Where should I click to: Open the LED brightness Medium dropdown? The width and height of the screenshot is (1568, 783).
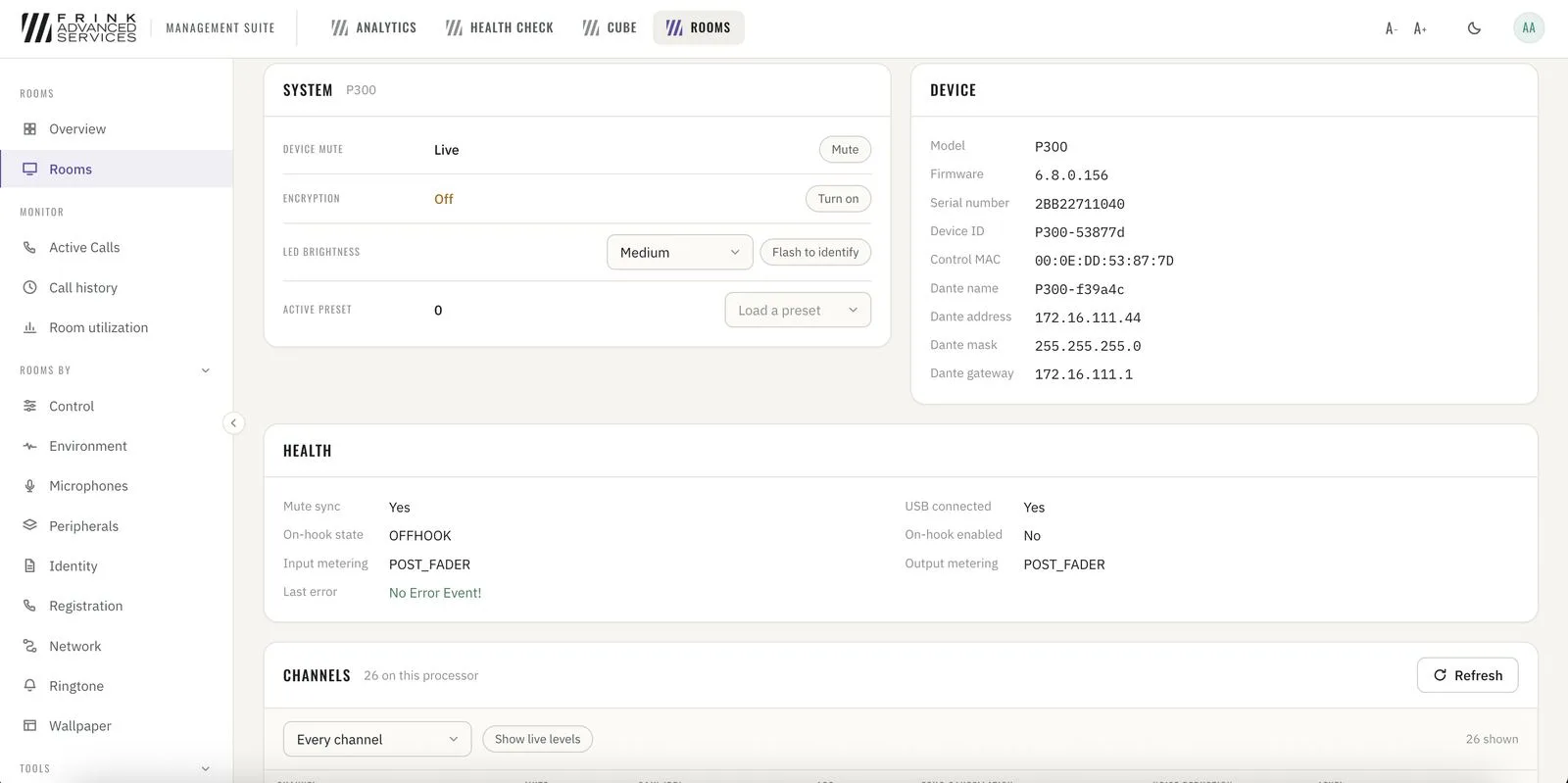[x=680, y=252]
